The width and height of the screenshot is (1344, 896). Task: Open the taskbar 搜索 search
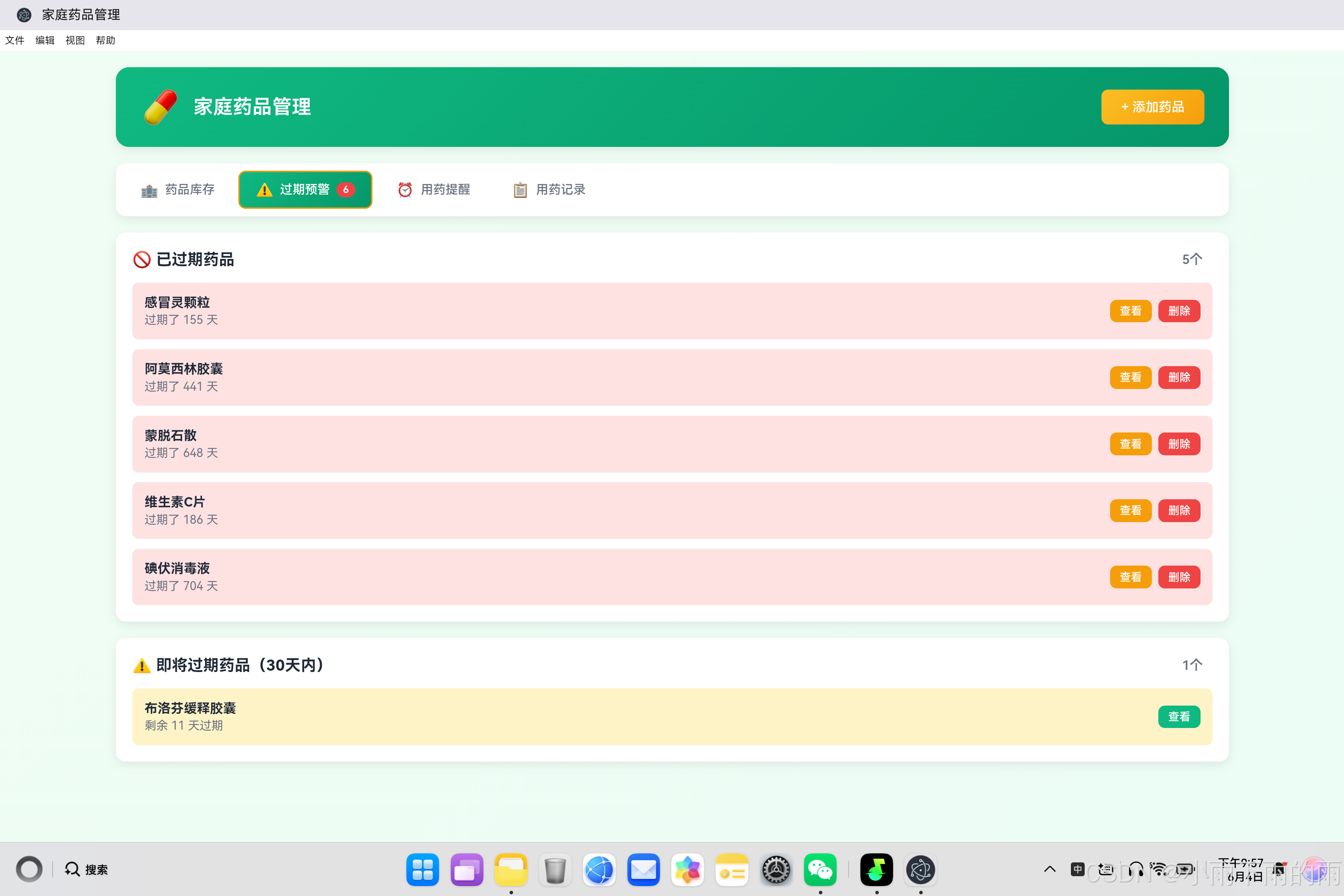click(x=86, y=869)
